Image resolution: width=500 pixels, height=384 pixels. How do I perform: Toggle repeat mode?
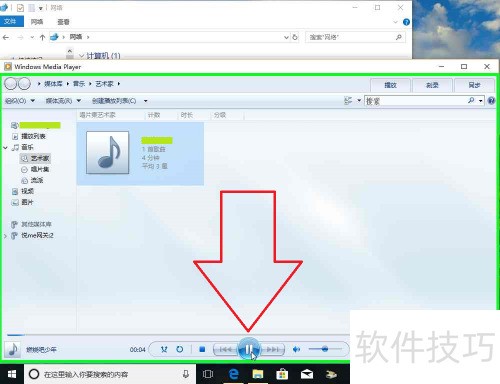[180, 349]
